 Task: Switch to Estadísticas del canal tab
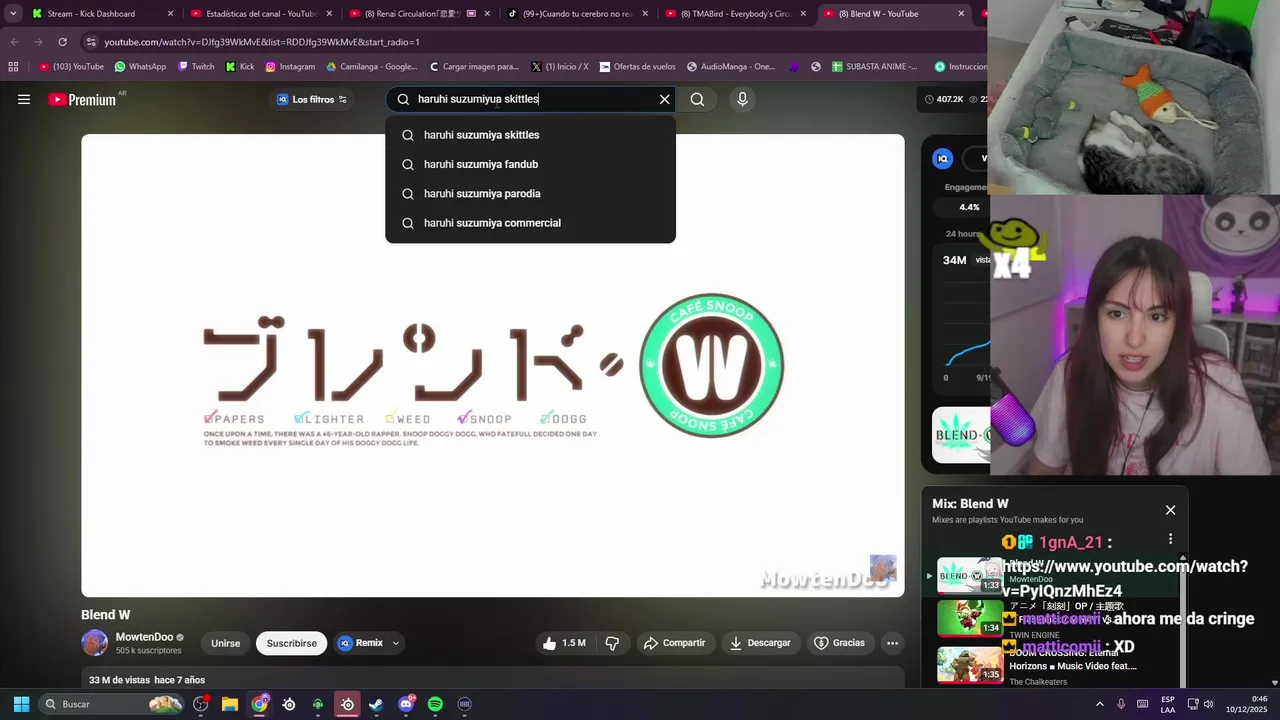(x=260, y=14)
